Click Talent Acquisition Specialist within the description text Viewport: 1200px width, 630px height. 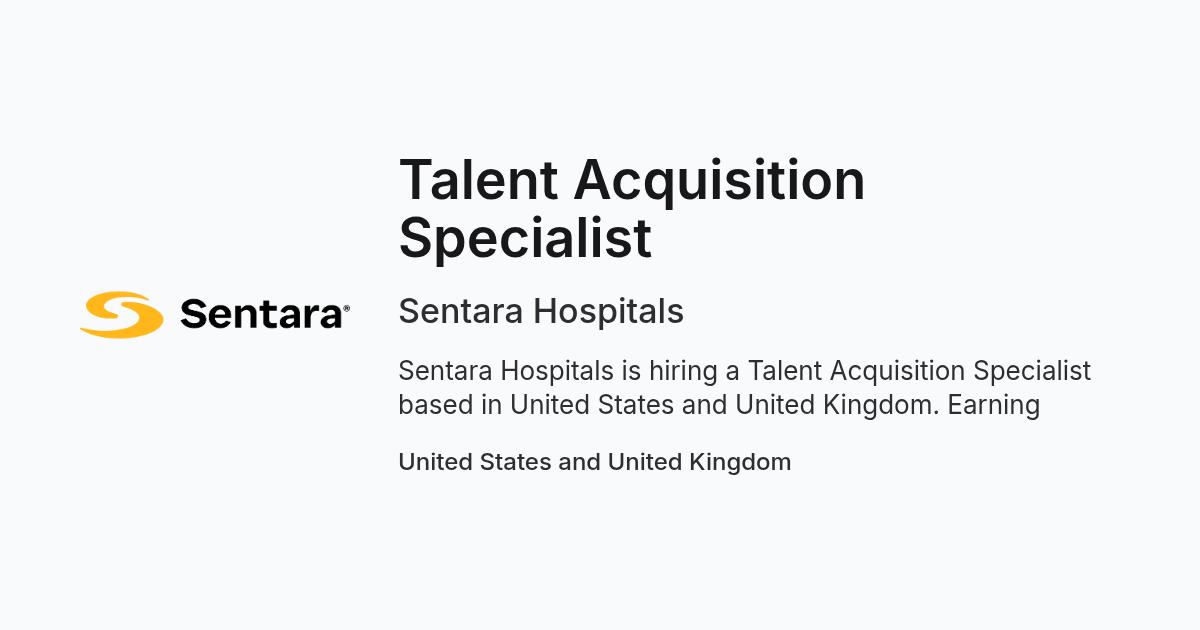920,371
